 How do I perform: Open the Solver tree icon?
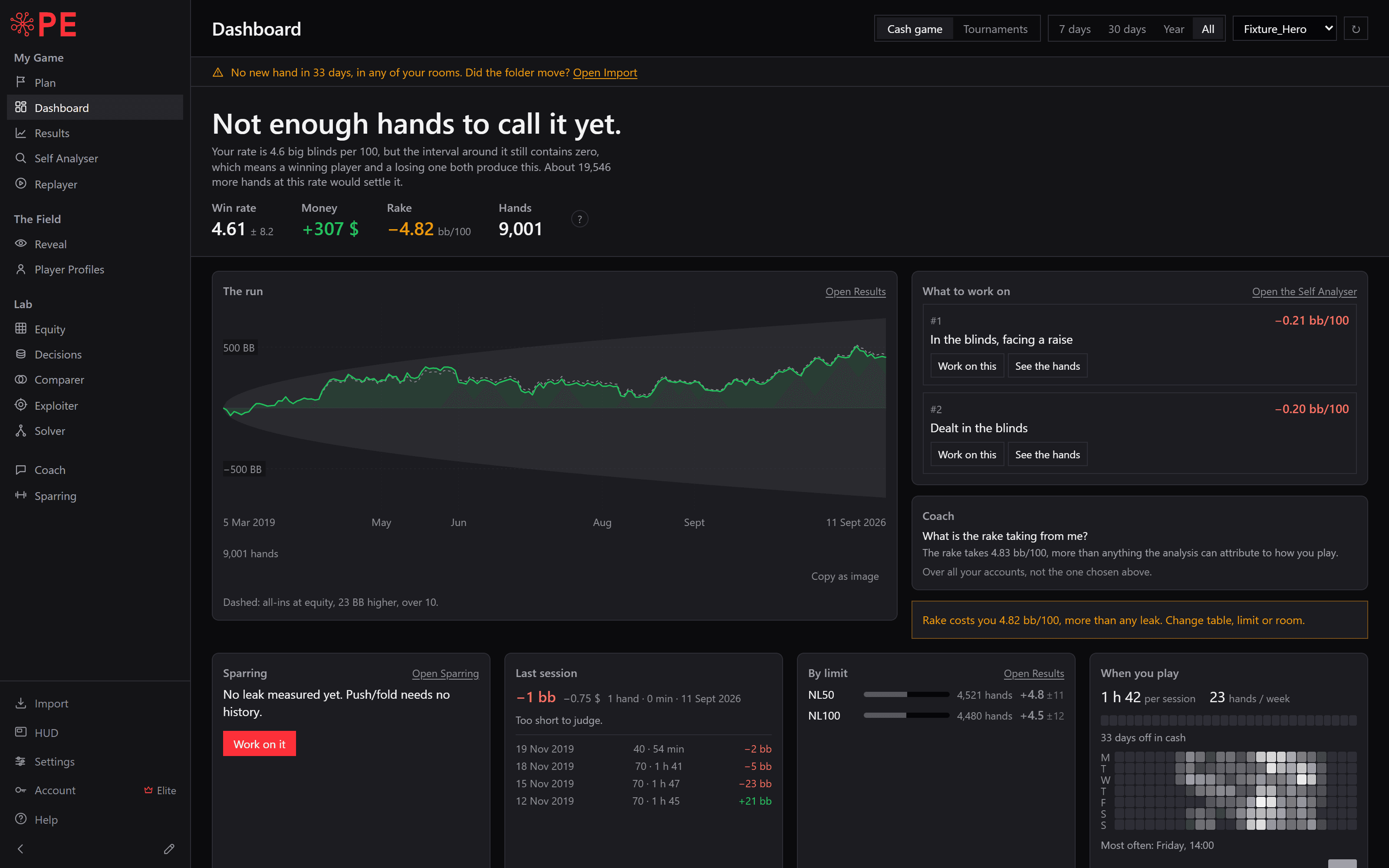21,431
